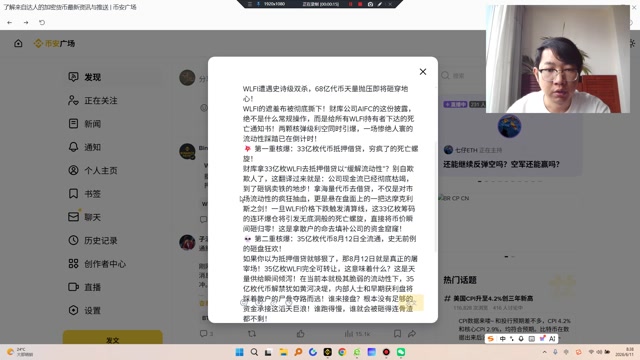The height and width of the screenshot is (360, 640).
Task: Click the yellow 发文 post button
Action: (x=113, y=338)
